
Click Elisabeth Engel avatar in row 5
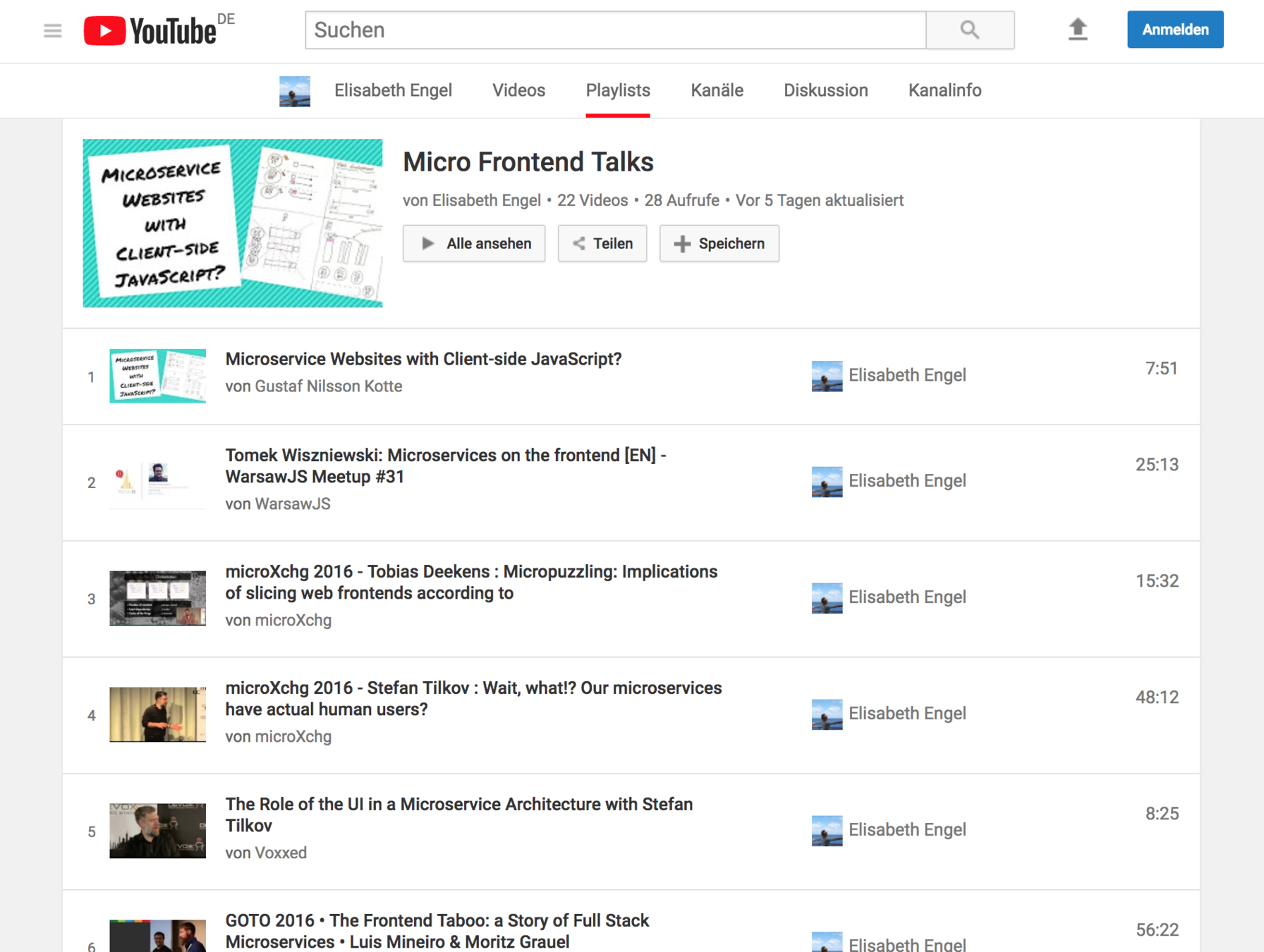[x=827, y=831]
